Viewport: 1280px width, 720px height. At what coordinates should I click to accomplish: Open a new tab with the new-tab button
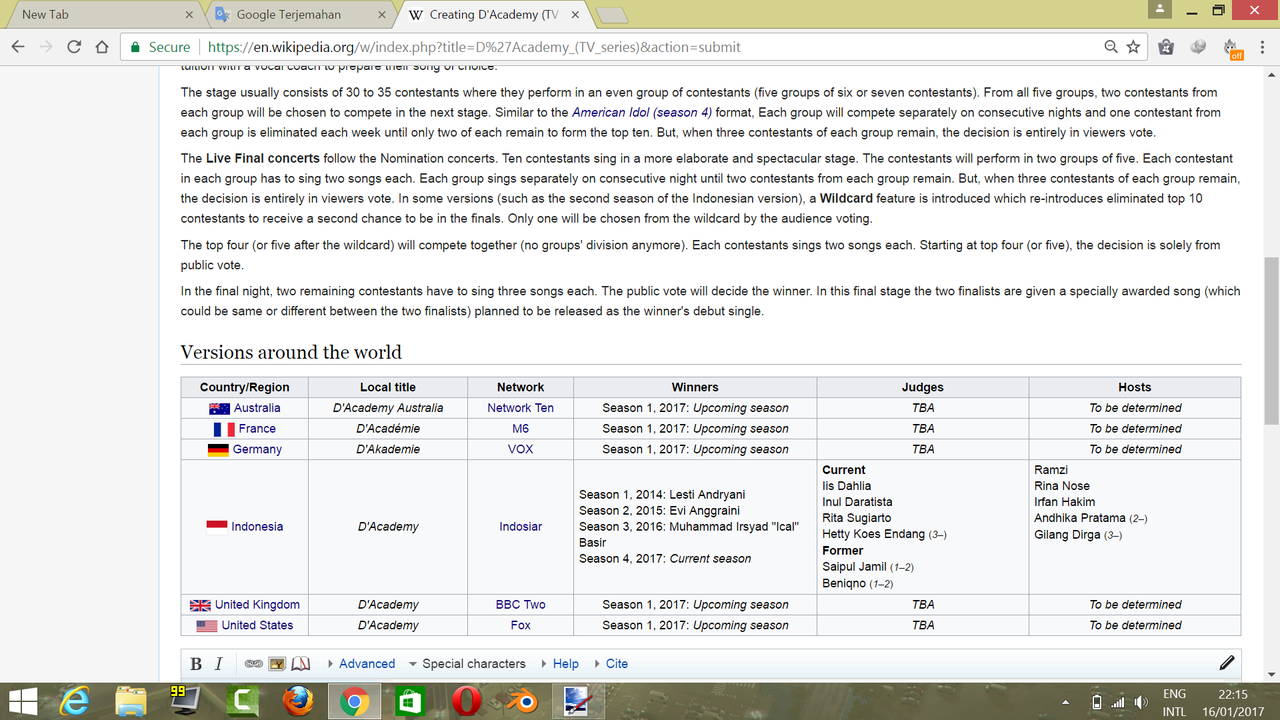pos(612,15)
